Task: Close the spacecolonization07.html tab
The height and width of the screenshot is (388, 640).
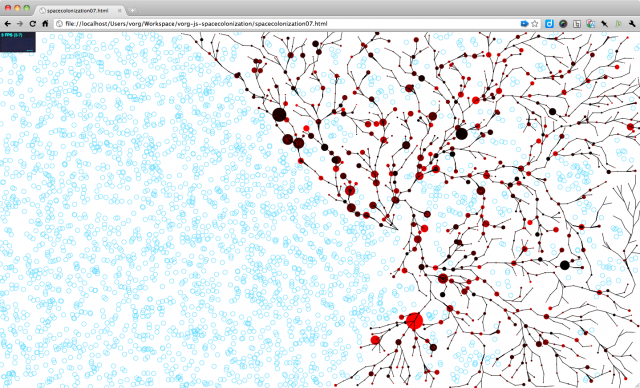Action: [120, 11]
